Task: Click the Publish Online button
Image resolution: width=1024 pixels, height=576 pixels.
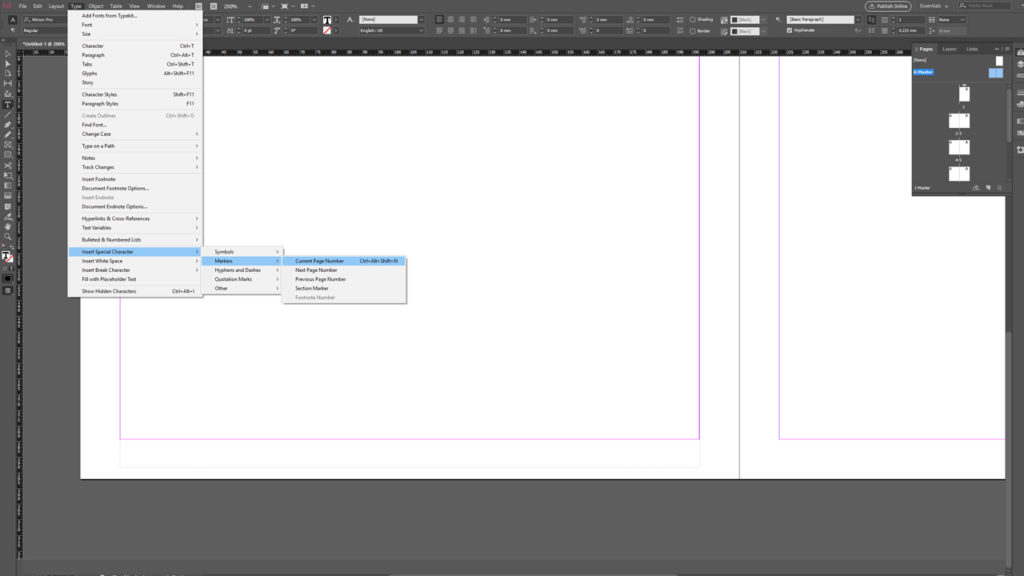Action: (x=888, y=6)
